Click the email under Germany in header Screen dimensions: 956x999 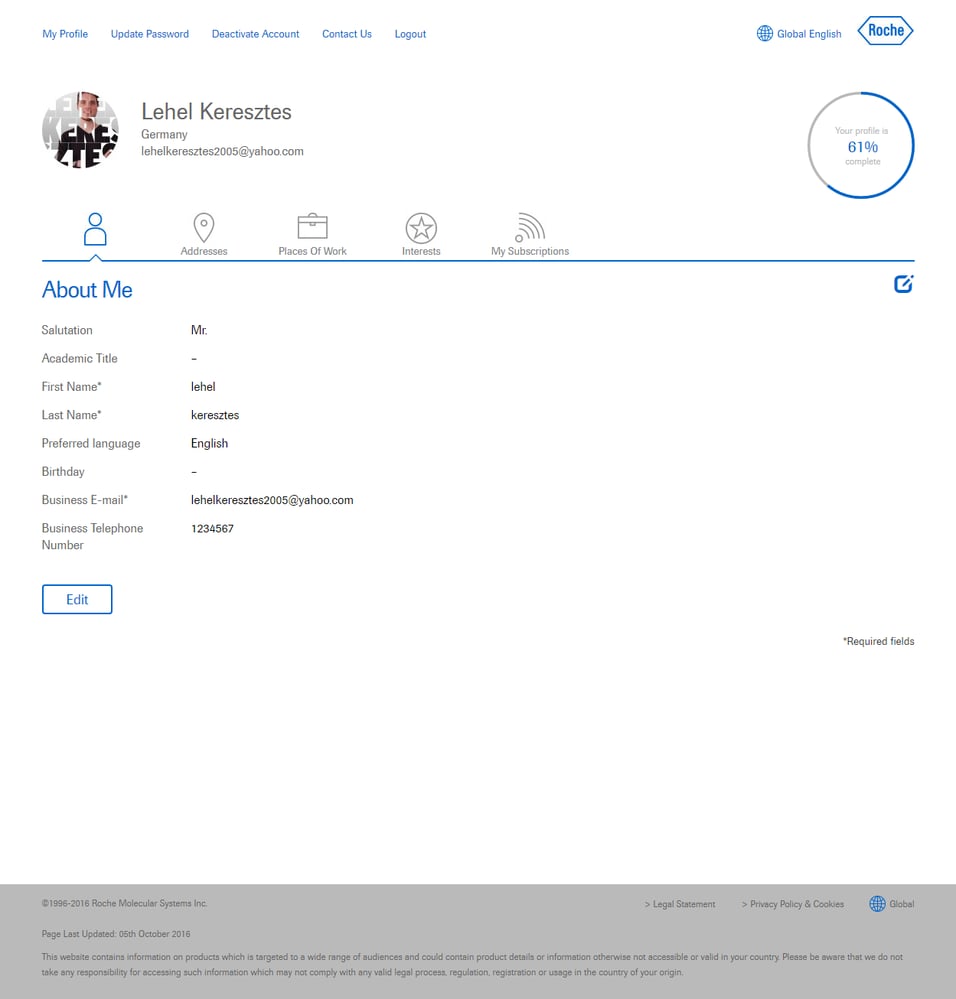click(x=222, y=152)
